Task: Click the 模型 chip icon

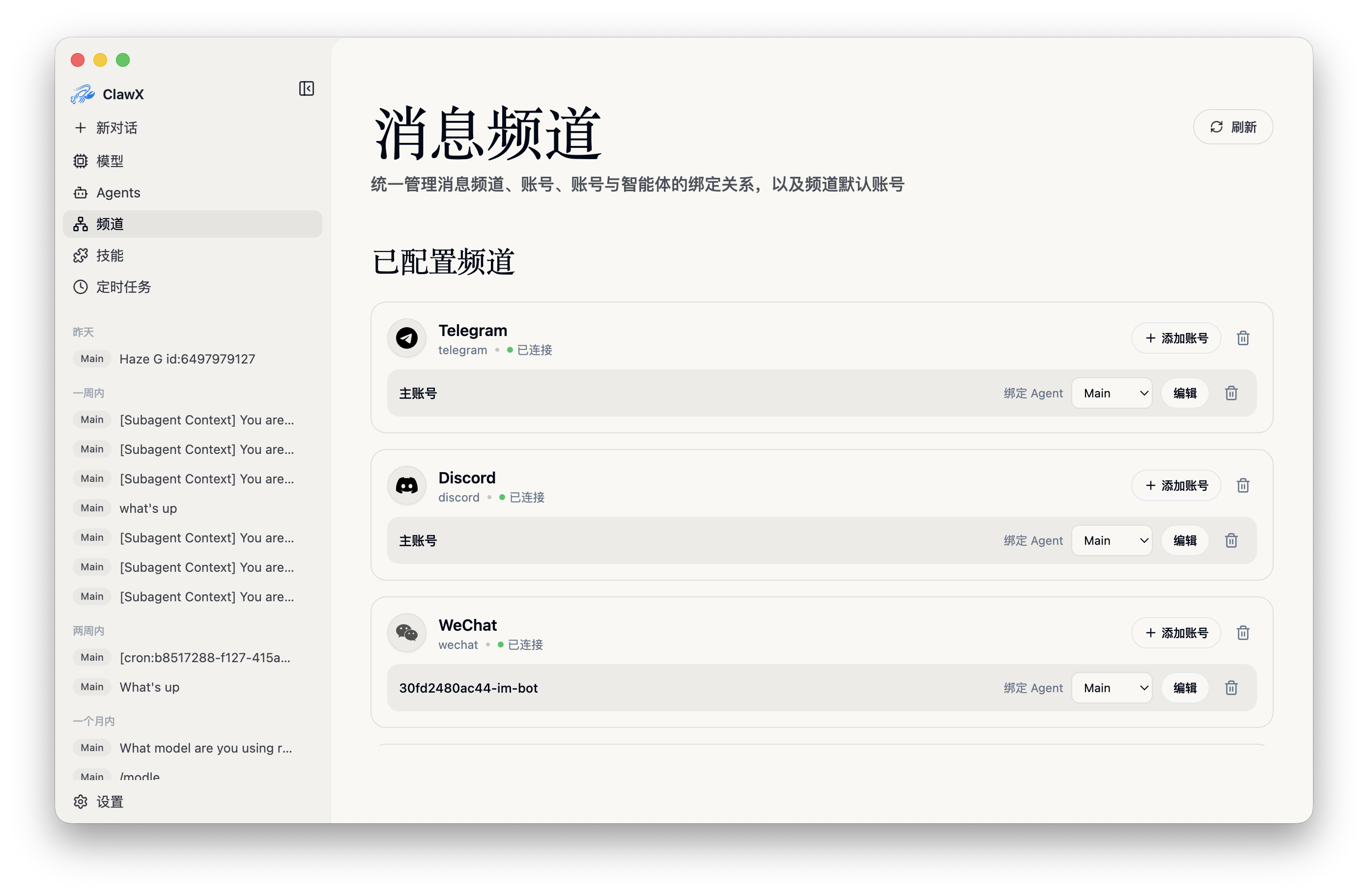Action: coord(81,161)
